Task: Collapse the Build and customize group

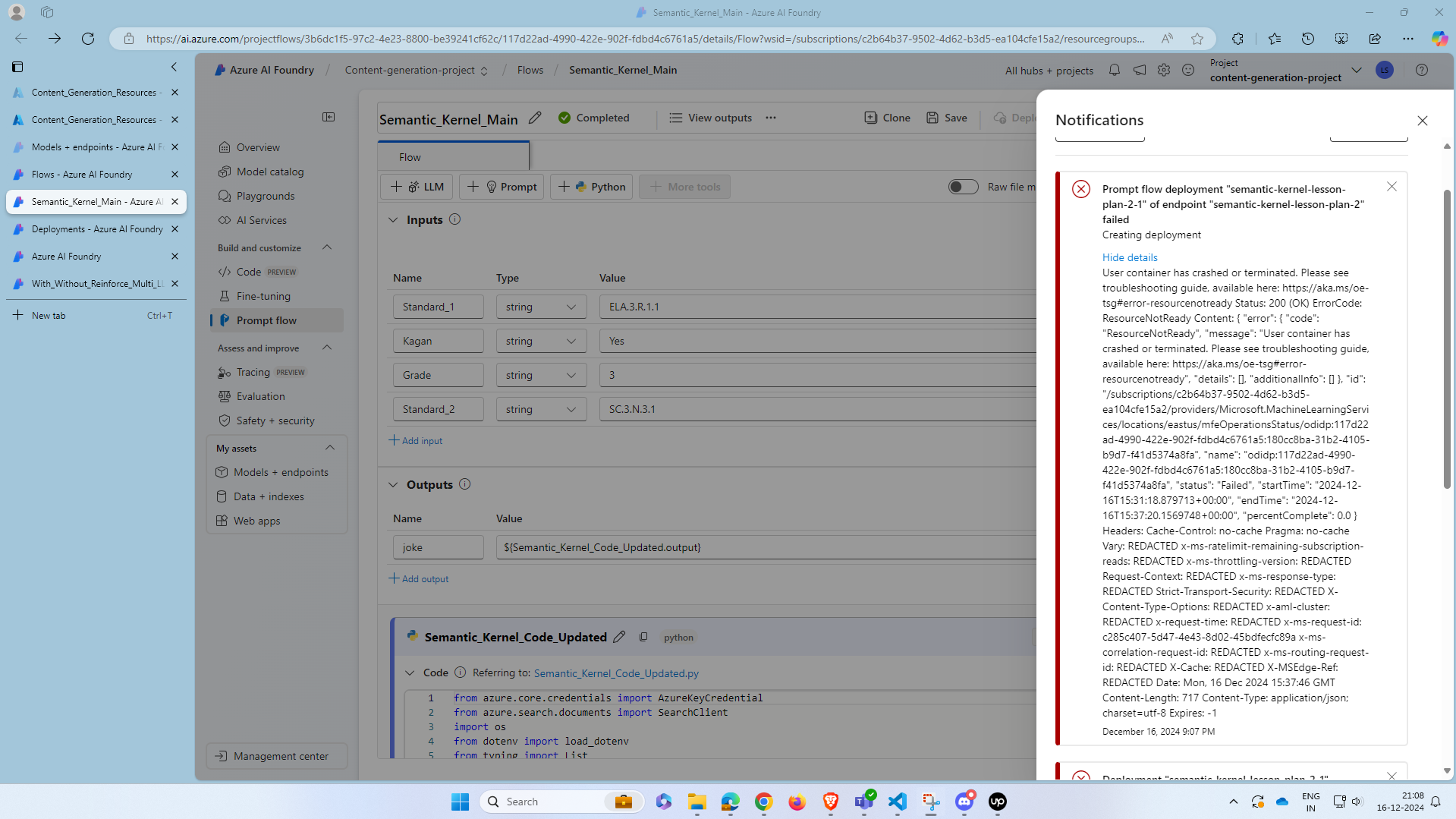Action: (327, 247)
